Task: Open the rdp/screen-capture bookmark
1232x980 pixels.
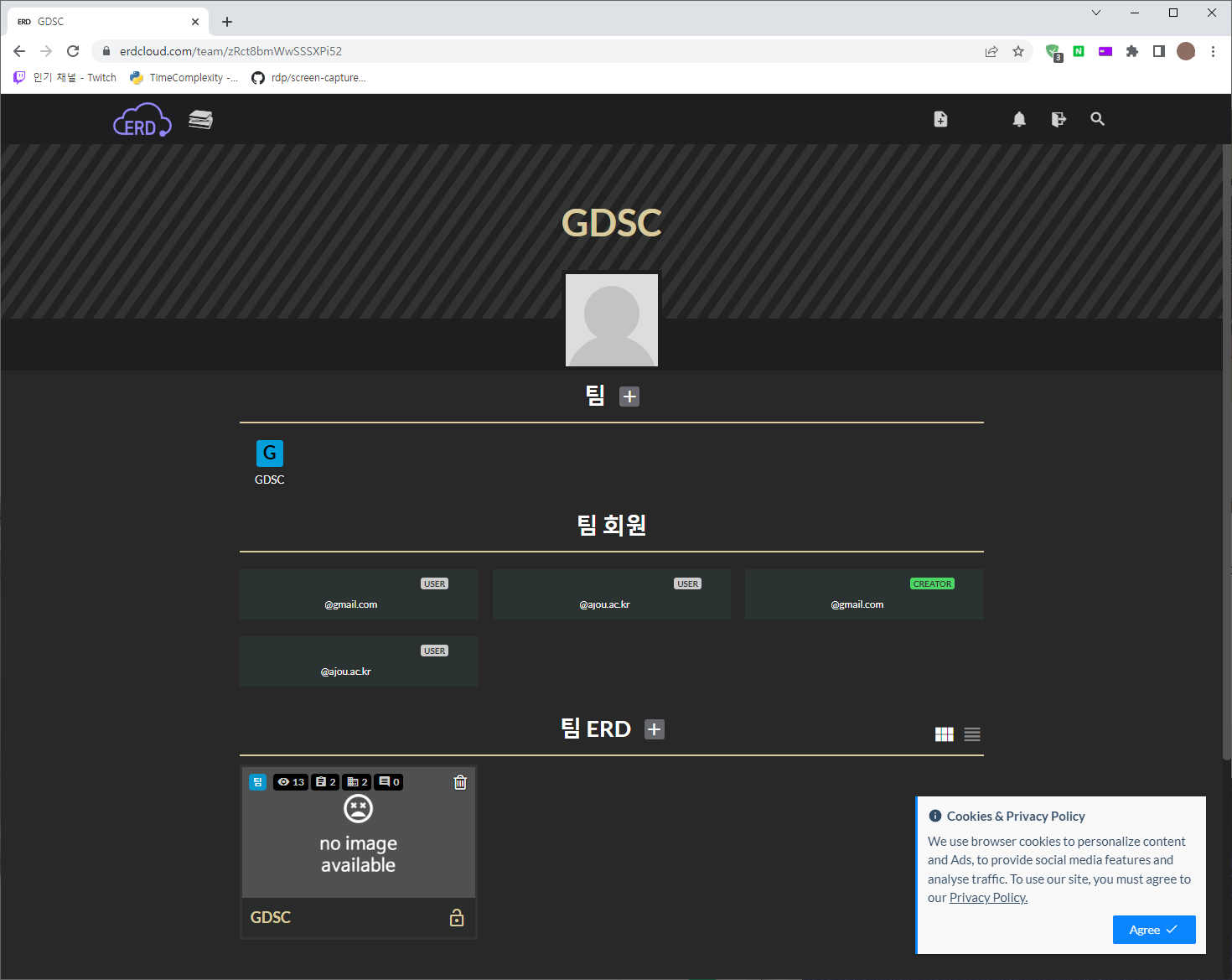Action: click(309, 78)
